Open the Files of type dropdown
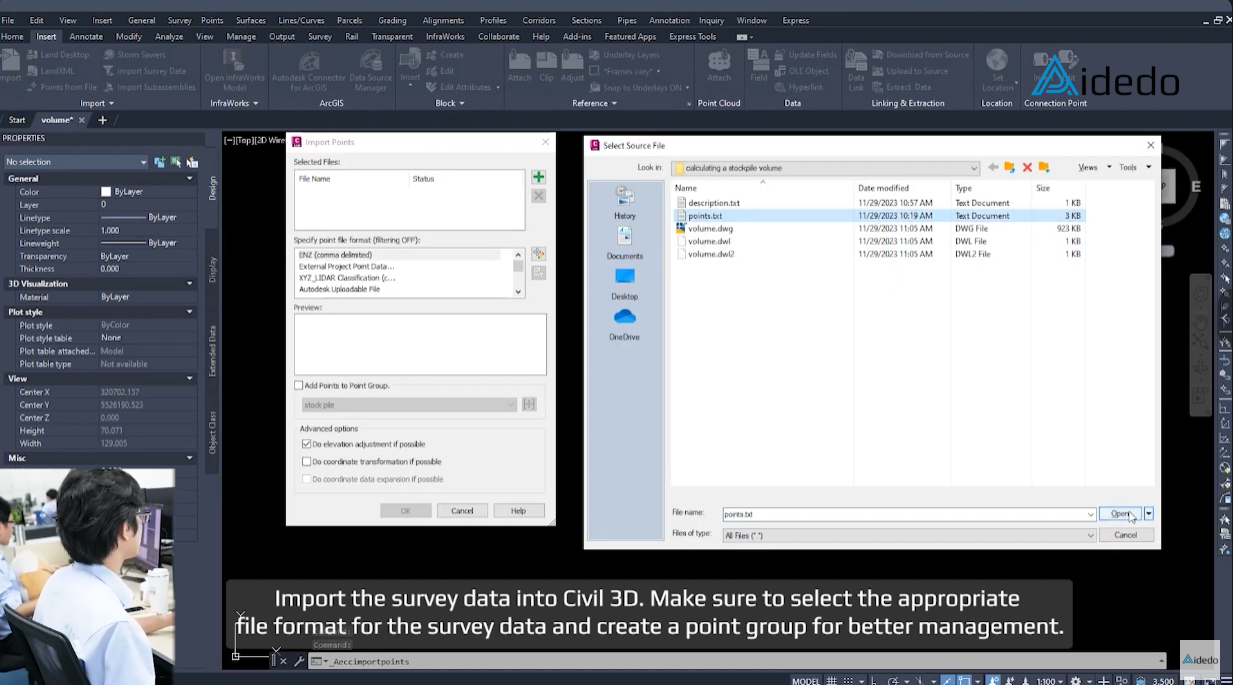 pos(1090,536)
